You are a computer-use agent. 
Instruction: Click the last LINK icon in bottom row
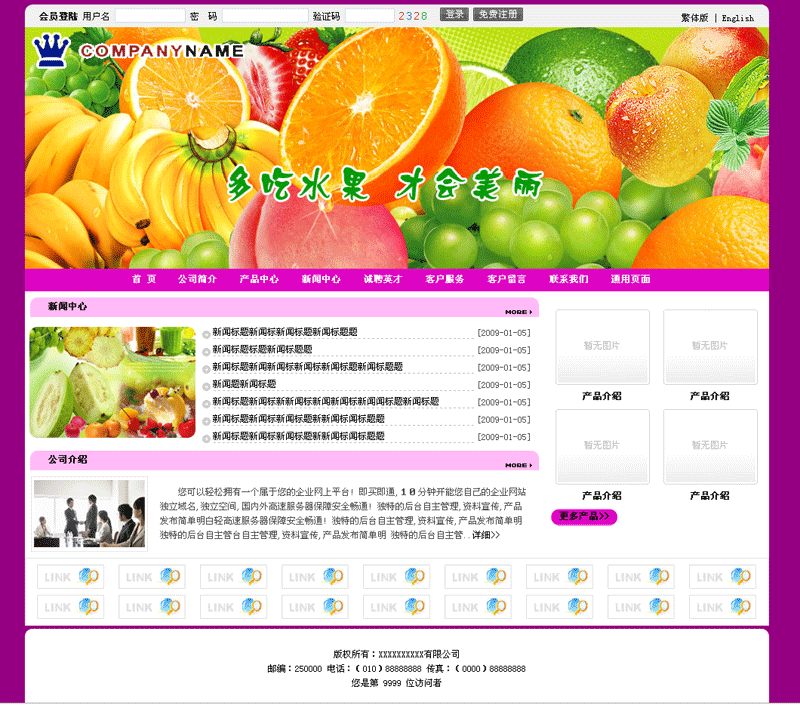point(722,607)
